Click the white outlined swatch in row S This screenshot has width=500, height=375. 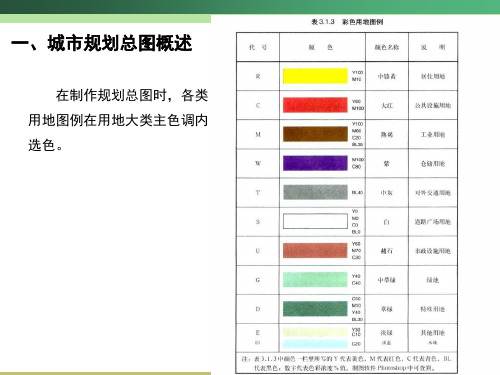tap(315, 221)
